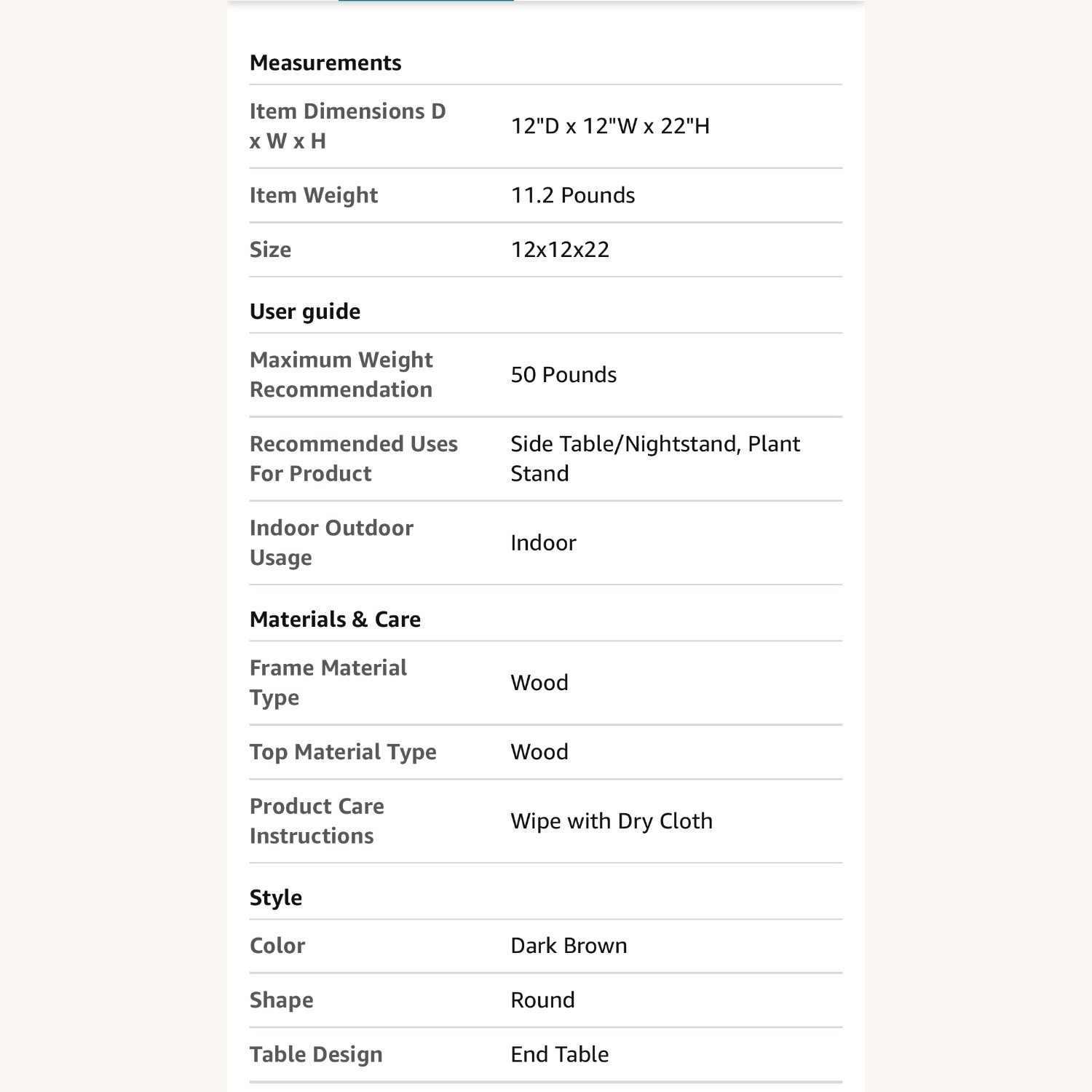Click the Round shape value
Image resolution: width=1092 pixels, height=1092 pixels.
(x=542, y=1000)
